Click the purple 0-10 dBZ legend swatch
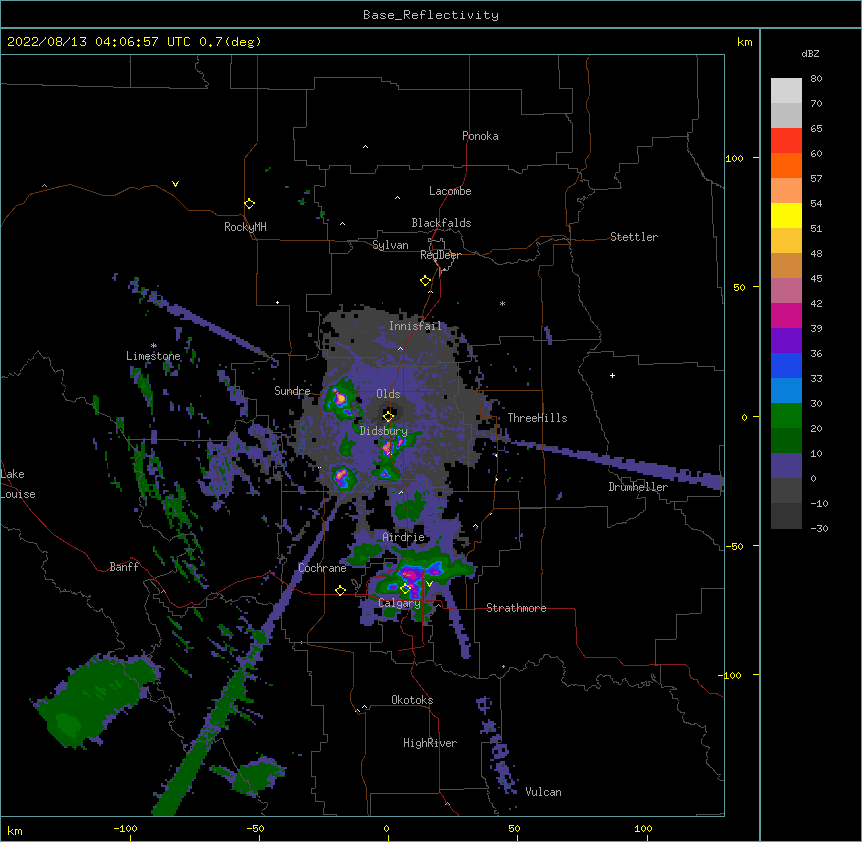The height and width of the screenshot is (842, 862). [x=786, y=466]
